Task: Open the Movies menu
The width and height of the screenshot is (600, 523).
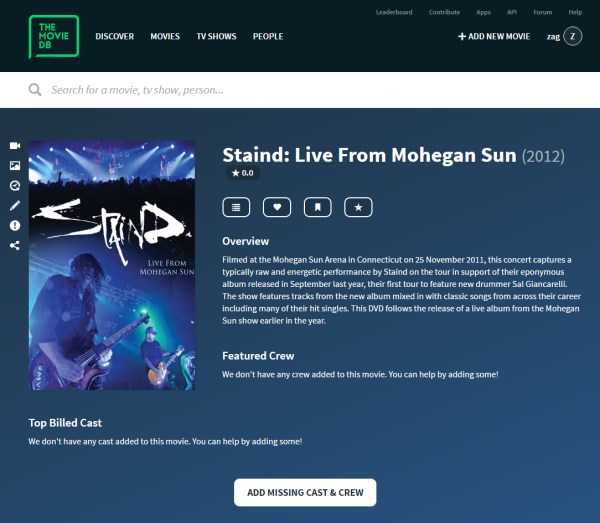Action: point(165,36)
